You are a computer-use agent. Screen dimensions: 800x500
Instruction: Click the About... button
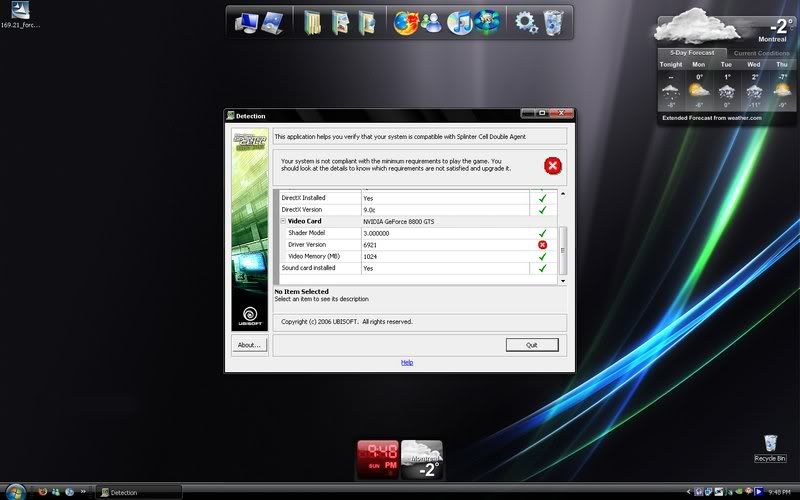click(x=249, y=345)
